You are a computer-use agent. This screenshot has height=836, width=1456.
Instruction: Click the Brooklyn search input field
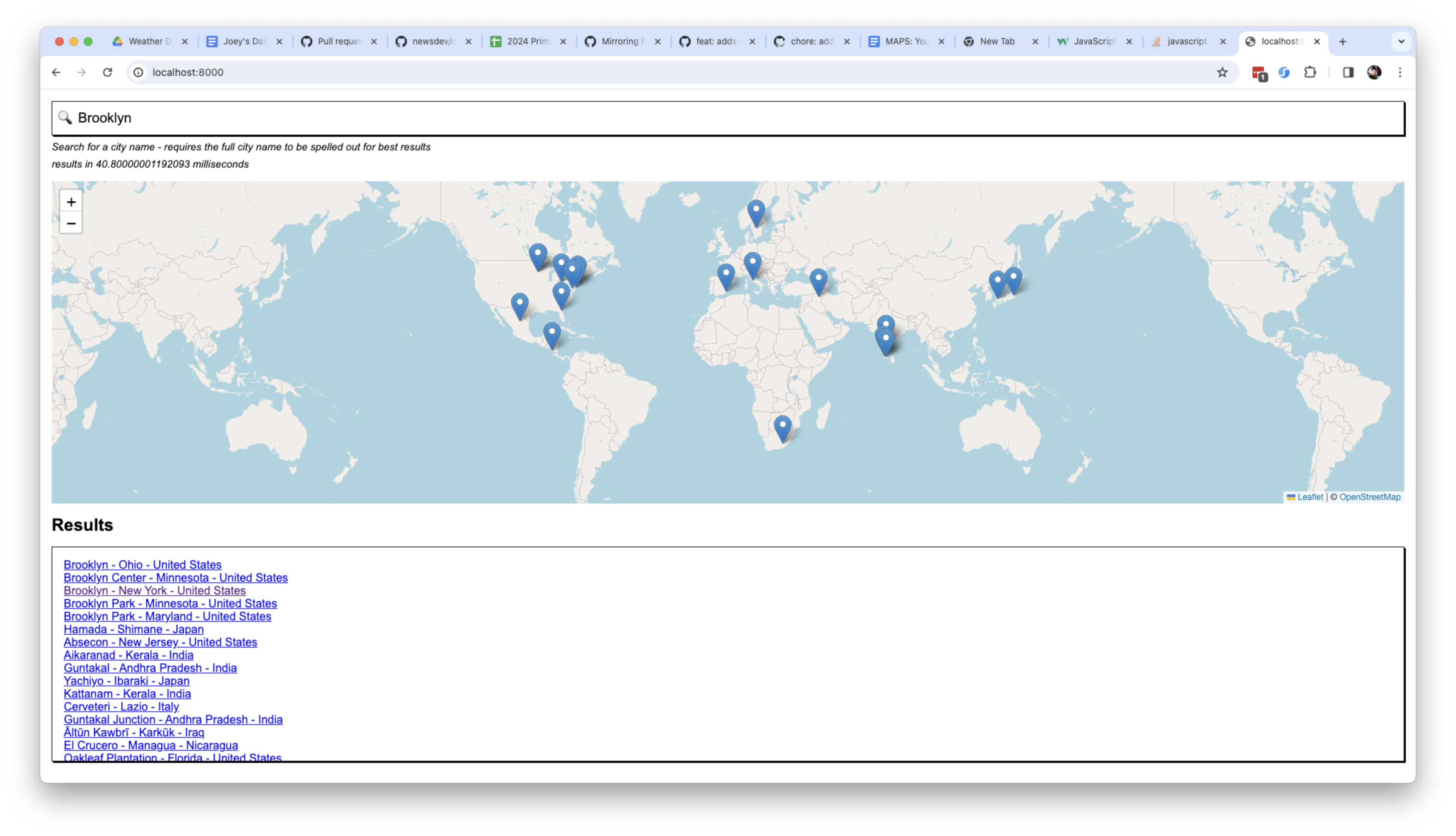coord(728,118)
